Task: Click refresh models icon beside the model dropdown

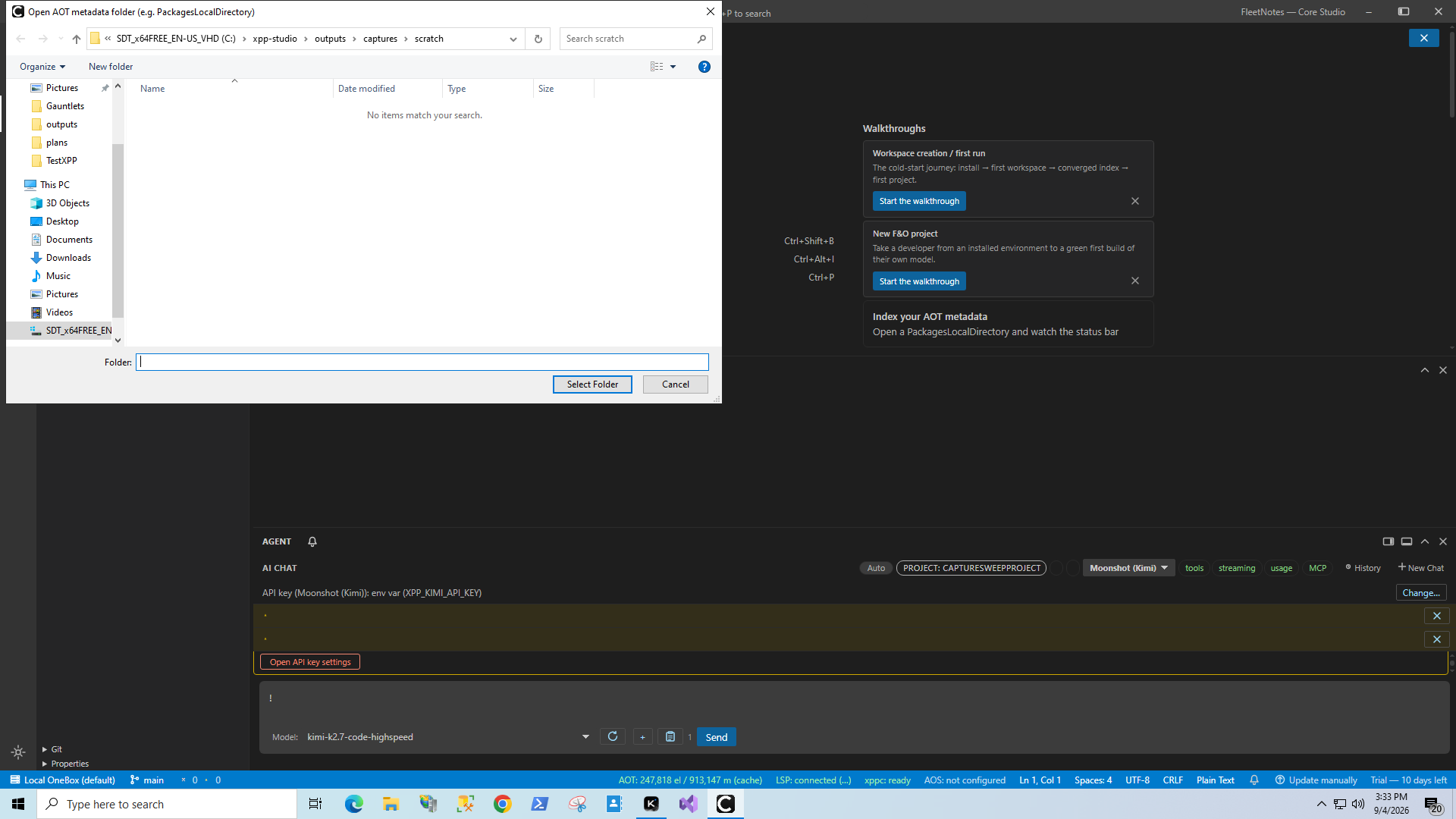Action: coord(613,736)
